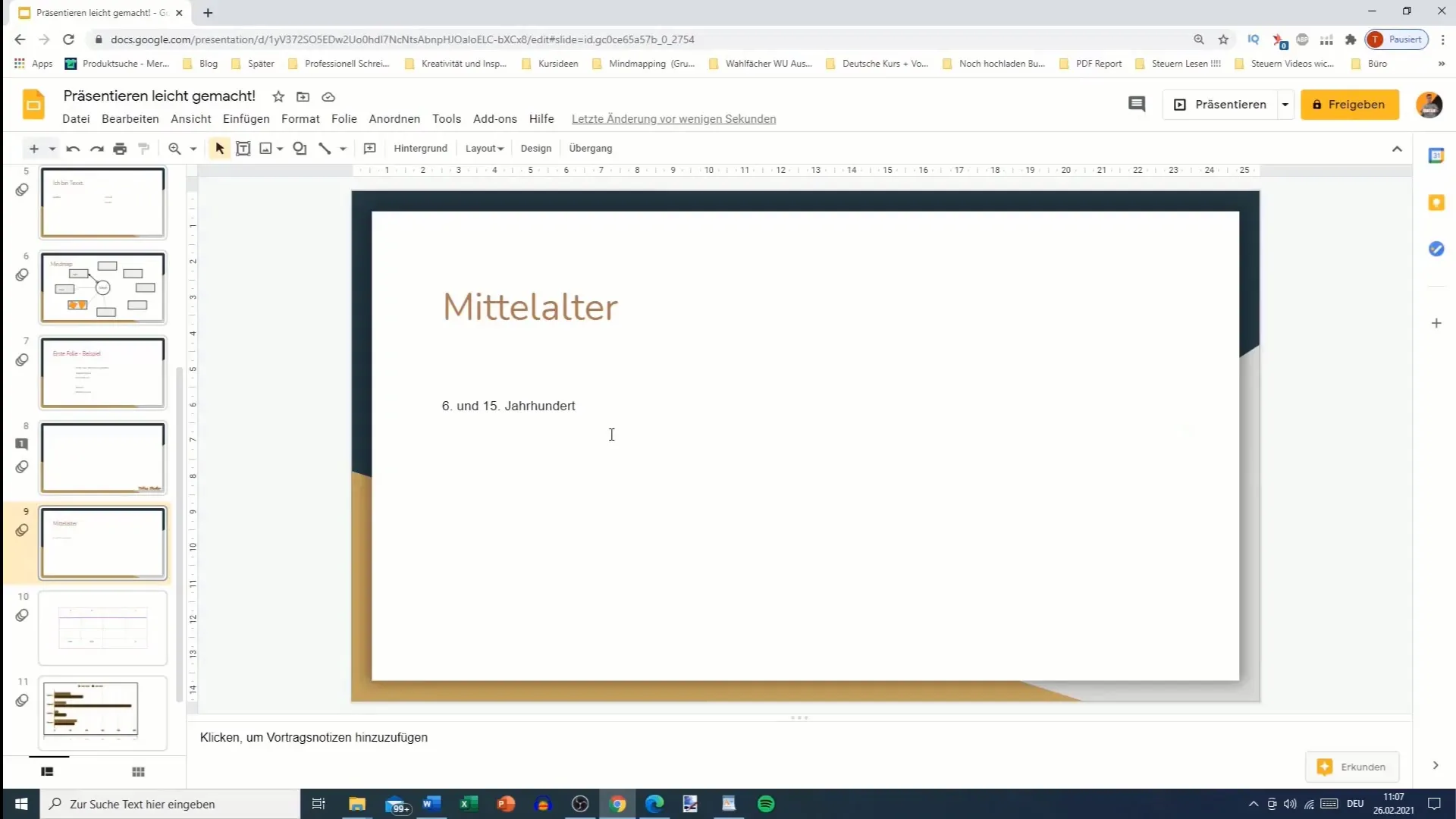Open Spotify from the taskbar
This screenshot has width=1456, height=819.
[766, 804]
